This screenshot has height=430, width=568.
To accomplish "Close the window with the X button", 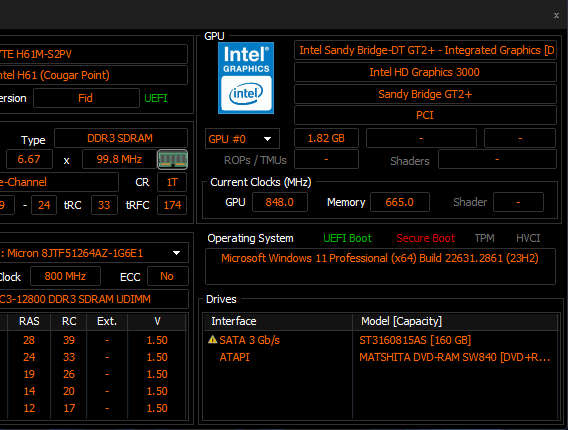I will click(556, 16).
